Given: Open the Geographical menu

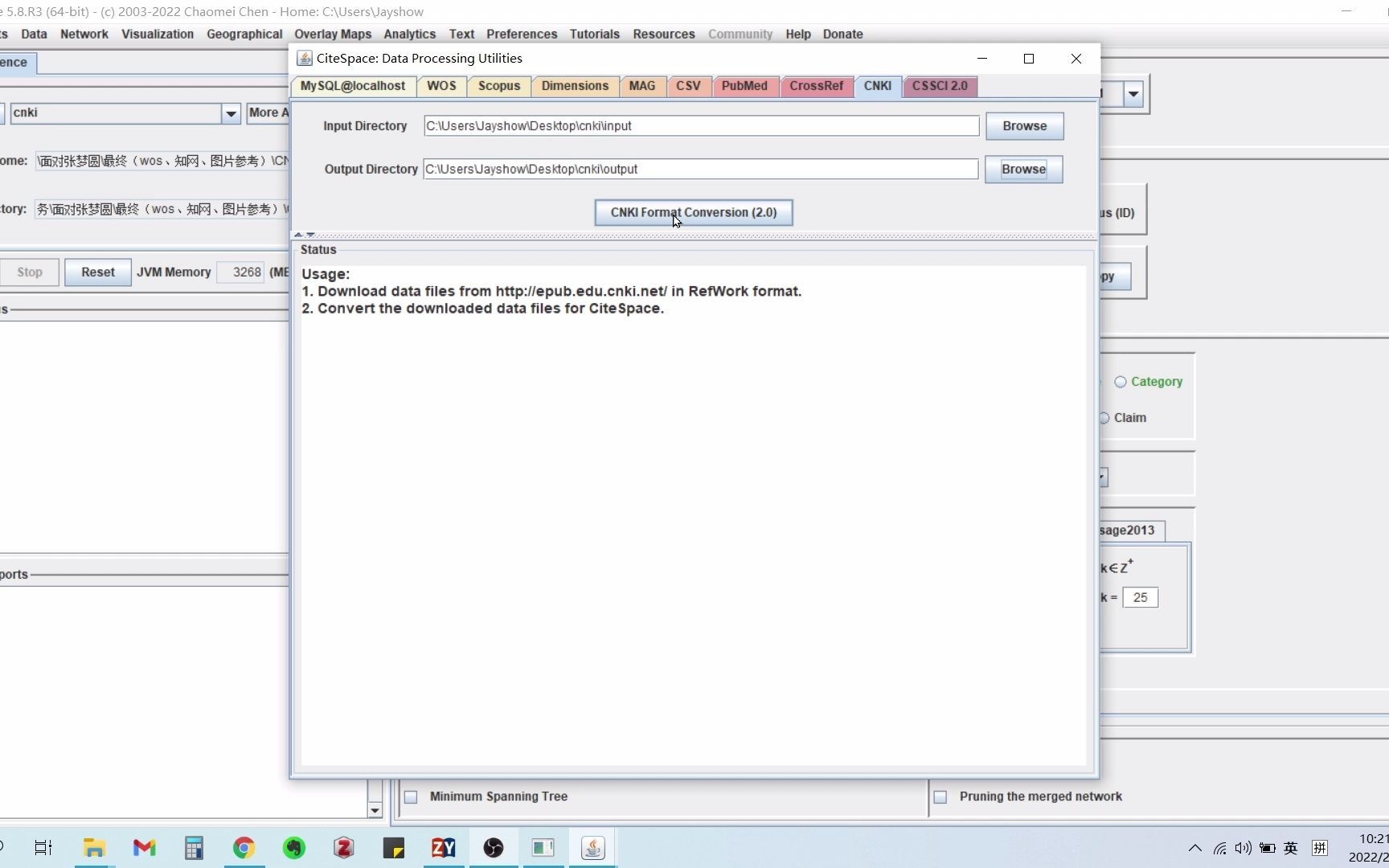Looking at the screenshot, I should [244, 34].
